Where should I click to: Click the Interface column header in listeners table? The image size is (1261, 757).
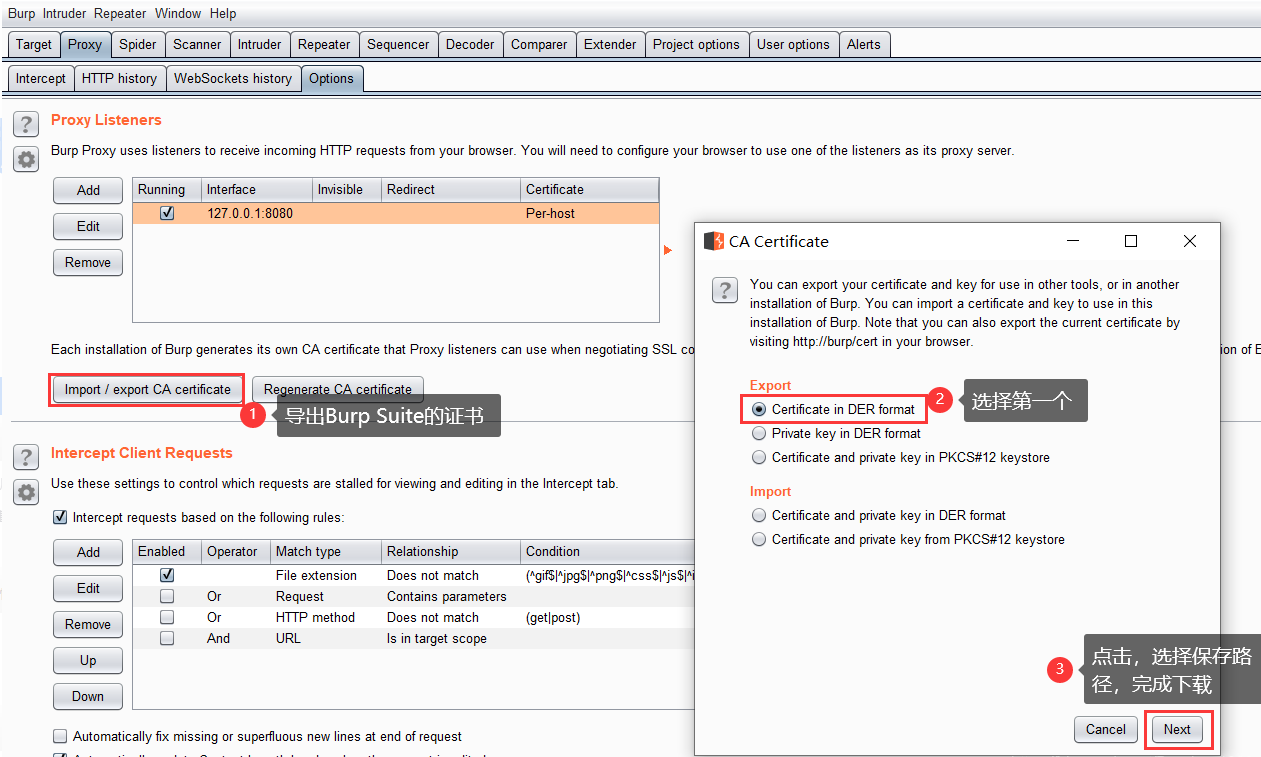[x=256, y=189]
